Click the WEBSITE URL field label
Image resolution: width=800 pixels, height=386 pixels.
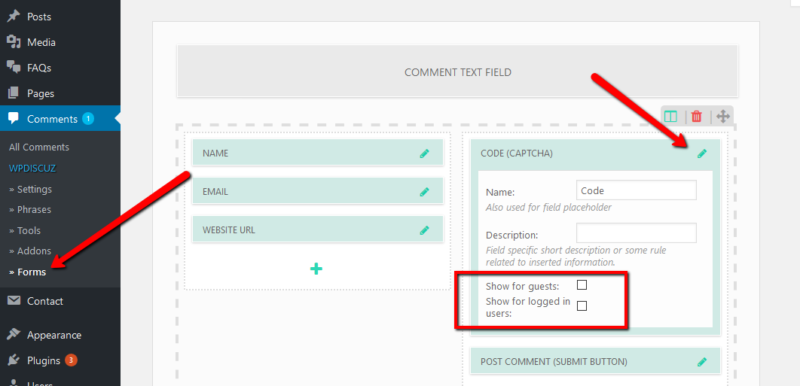(x=229, y=230)
